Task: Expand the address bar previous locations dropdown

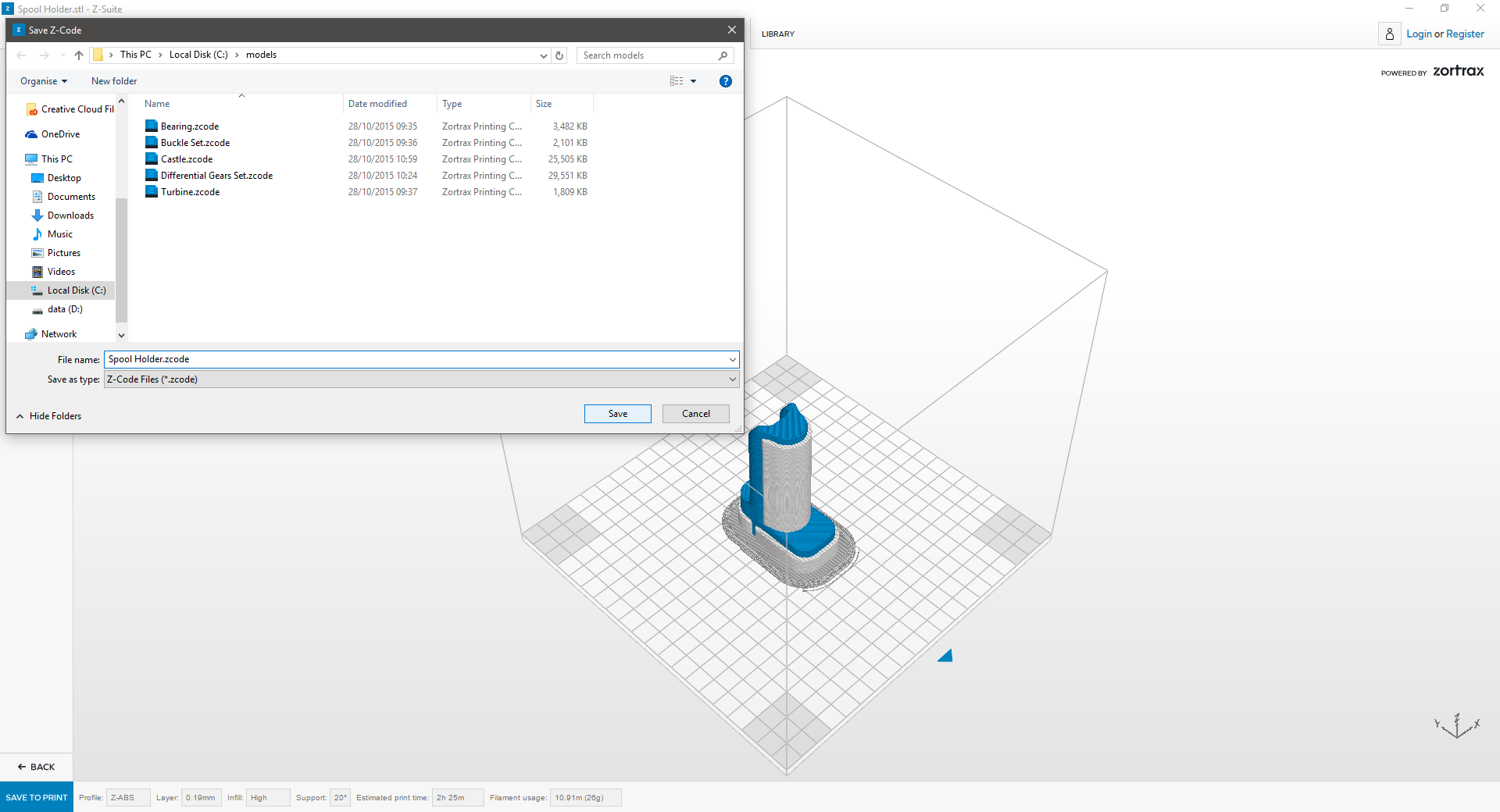Action: click(x=544, y=55)
